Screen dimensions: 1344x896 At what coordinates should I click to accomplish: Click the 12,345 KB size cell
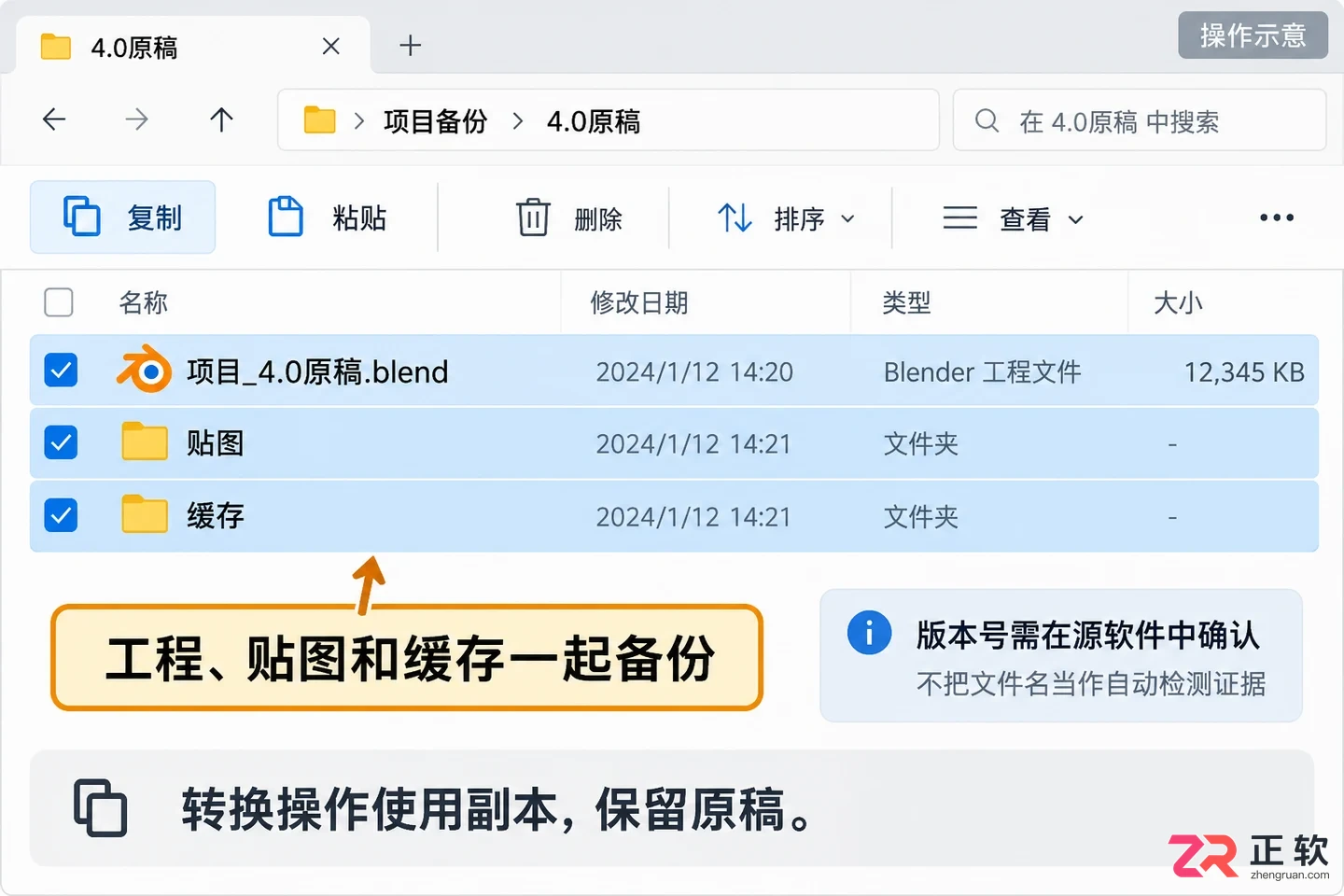[x=1244, y=372]
